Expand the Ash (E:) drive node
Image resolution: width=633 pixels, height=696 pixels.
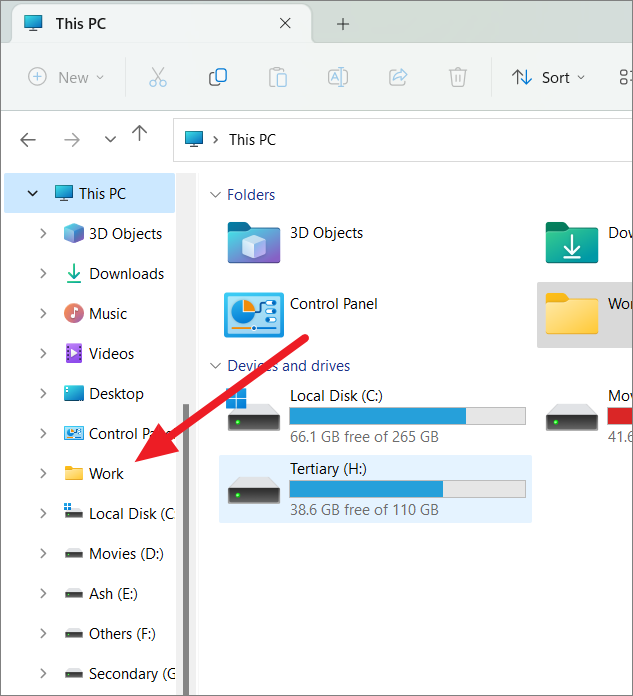(43, 593)
